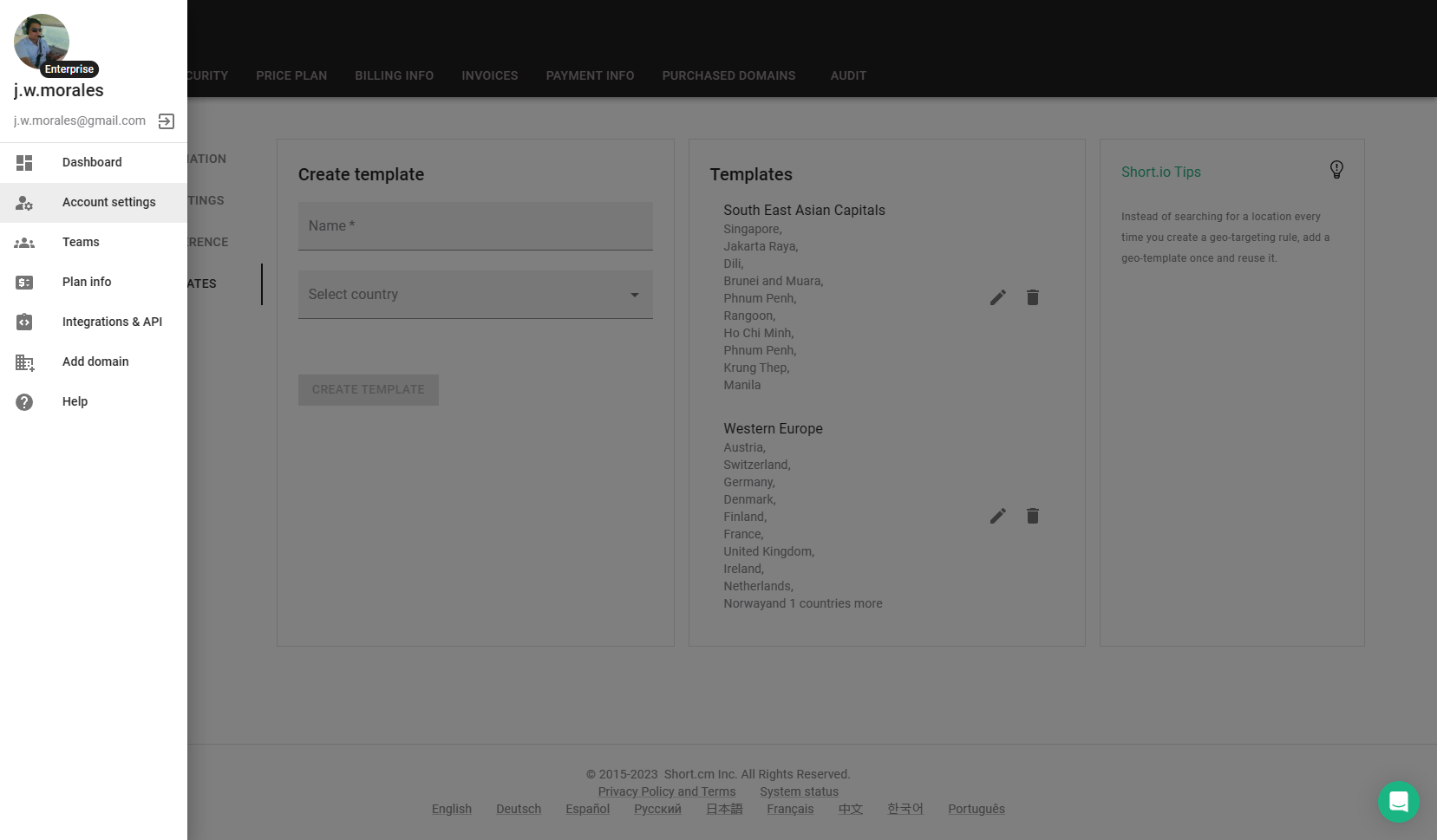
Task: Click the South East Asian Capitals title
Action: point(805,210)
